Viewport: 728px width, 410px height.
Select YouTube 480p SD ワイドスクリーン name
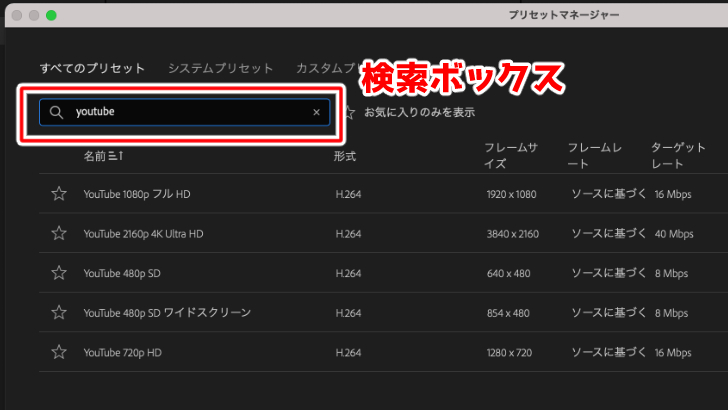(x=167, y=313)
